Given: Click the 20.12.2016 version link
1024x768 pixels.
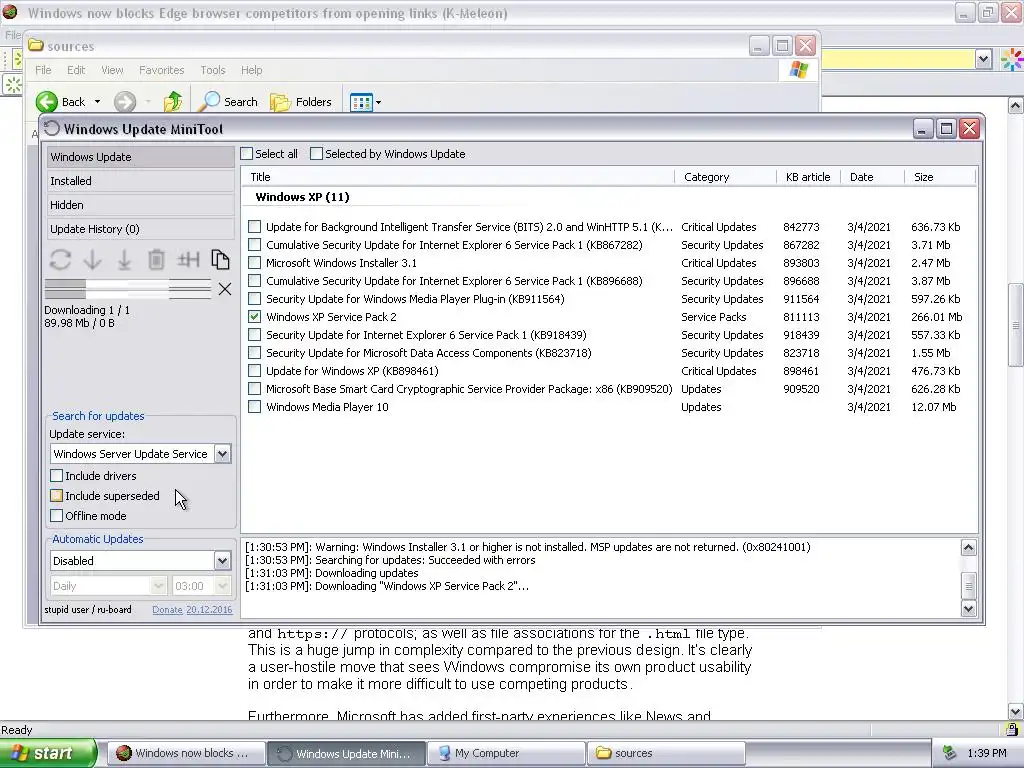Looking at the screenshot, I should (x=209, y=609).
